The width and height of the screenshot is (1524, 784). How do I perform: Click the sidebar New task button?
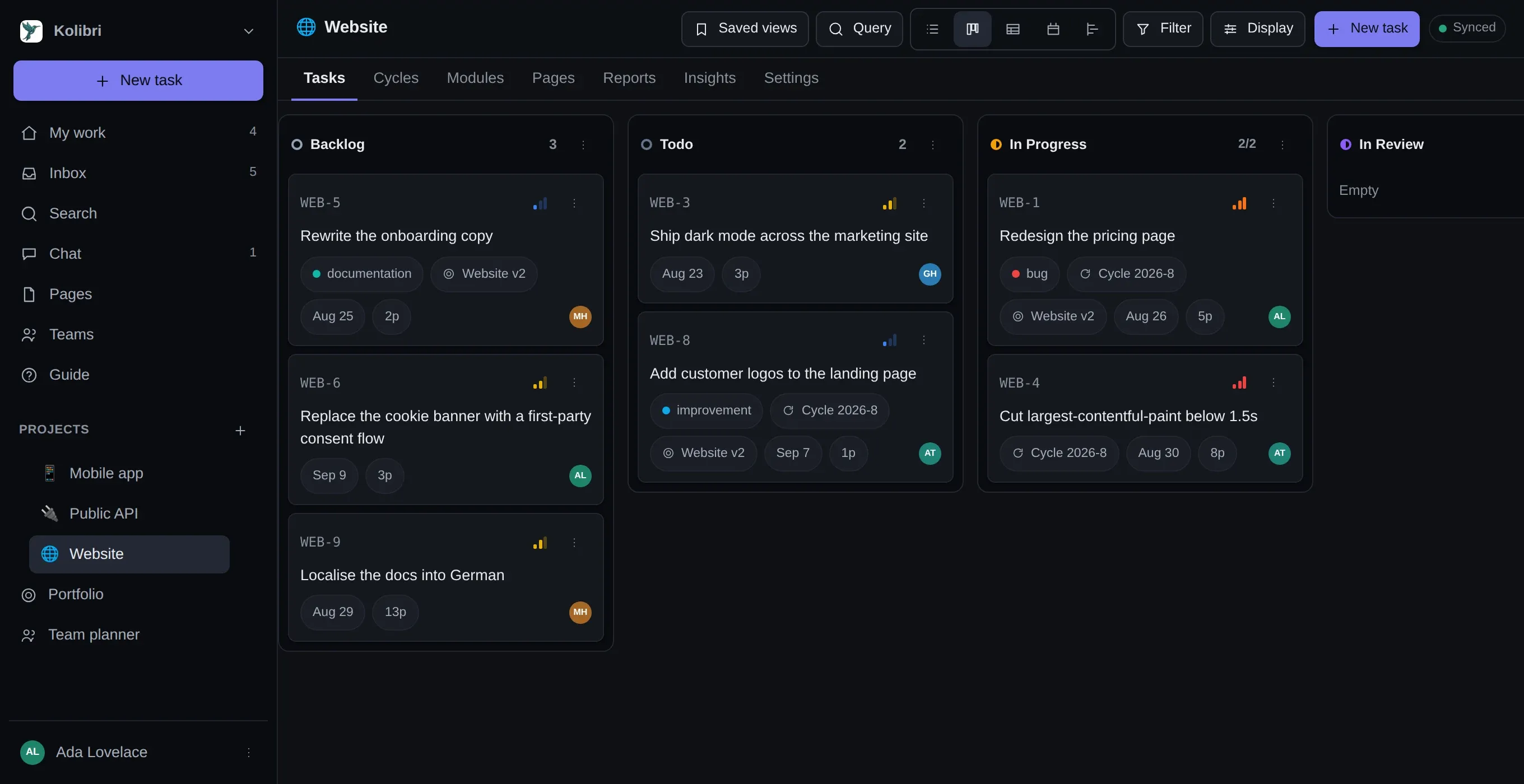(x=138, y=81)
